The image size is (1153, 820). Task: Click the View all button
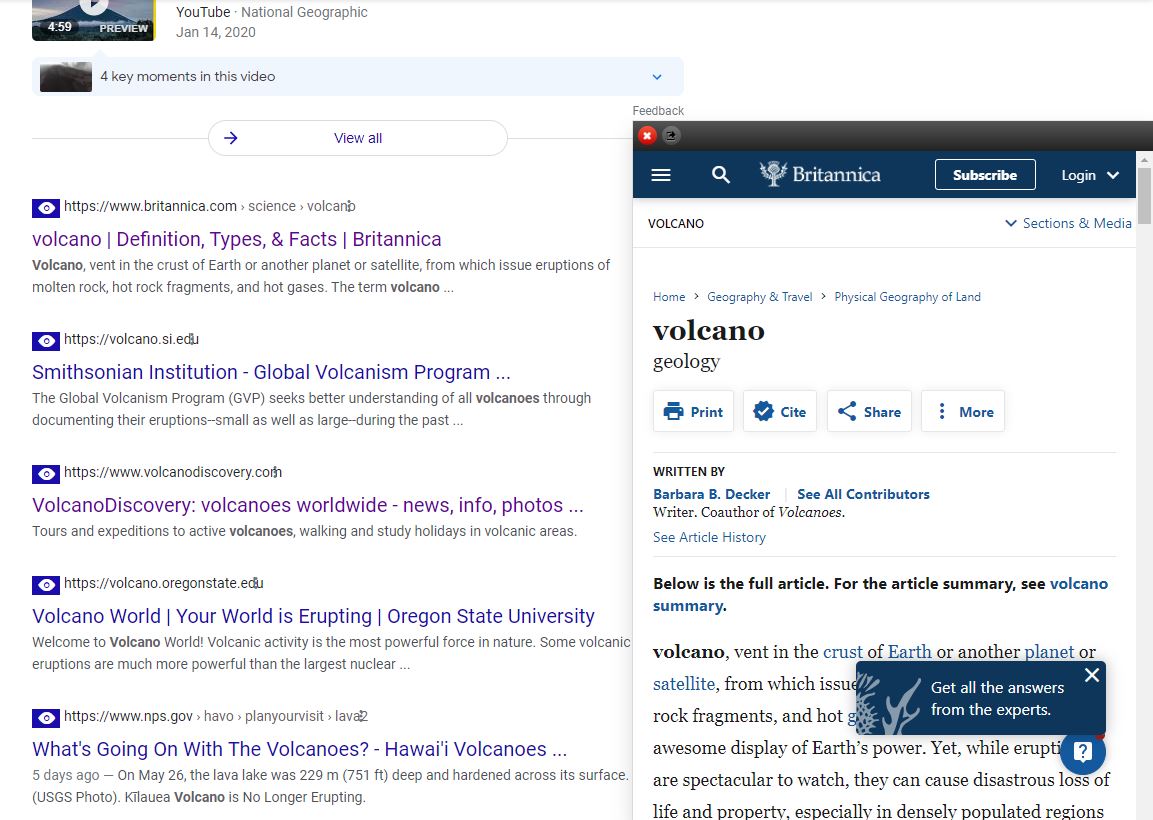357,138
